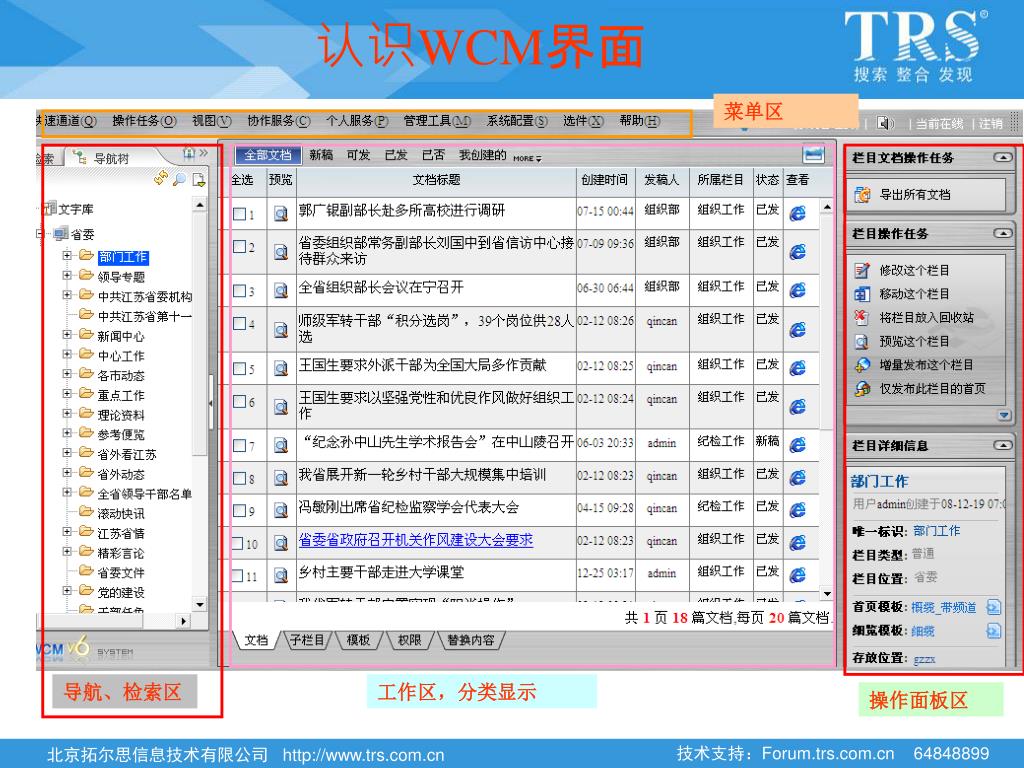Click the 全选 select all header

pos(242,180)
